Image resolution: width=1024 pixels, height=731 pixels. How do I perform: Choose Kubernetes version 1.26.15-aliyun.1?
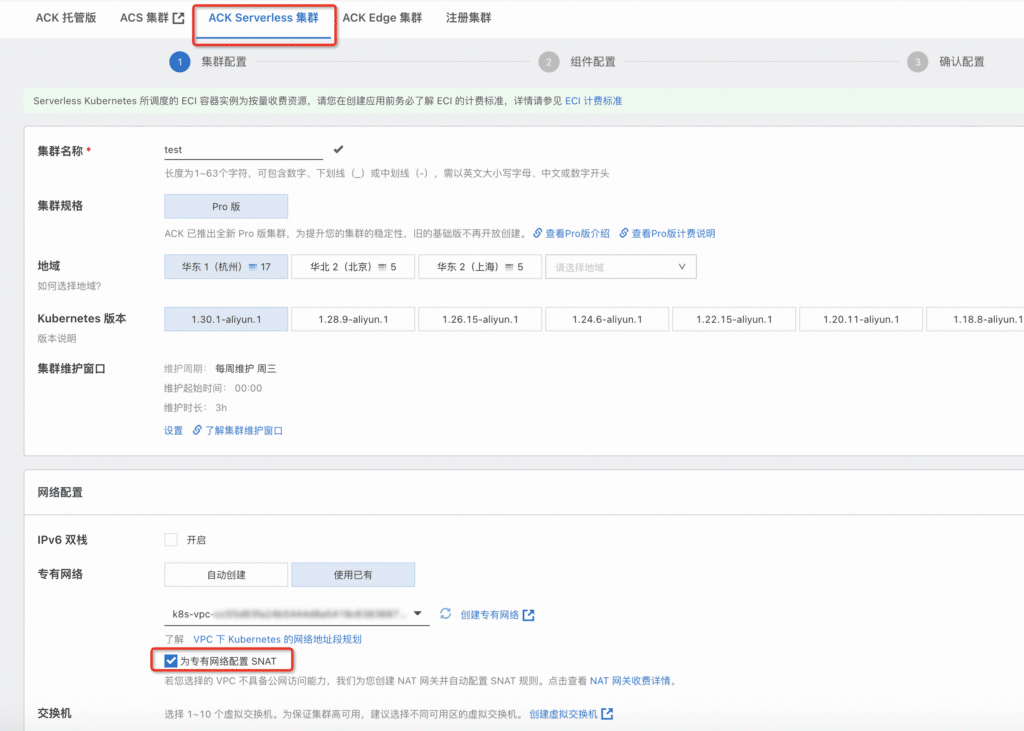(x=480, y=319)
